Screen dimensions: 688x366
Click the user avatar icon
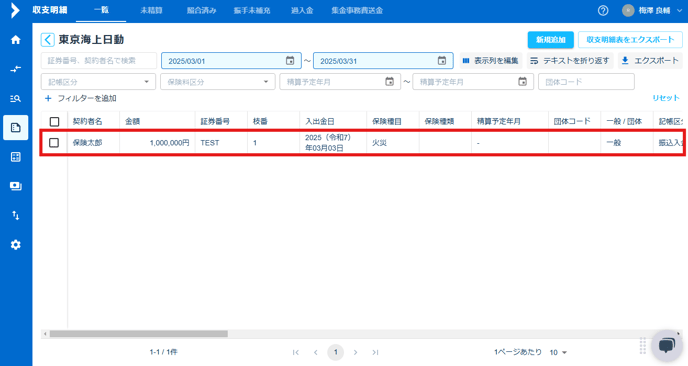point(628,11)
